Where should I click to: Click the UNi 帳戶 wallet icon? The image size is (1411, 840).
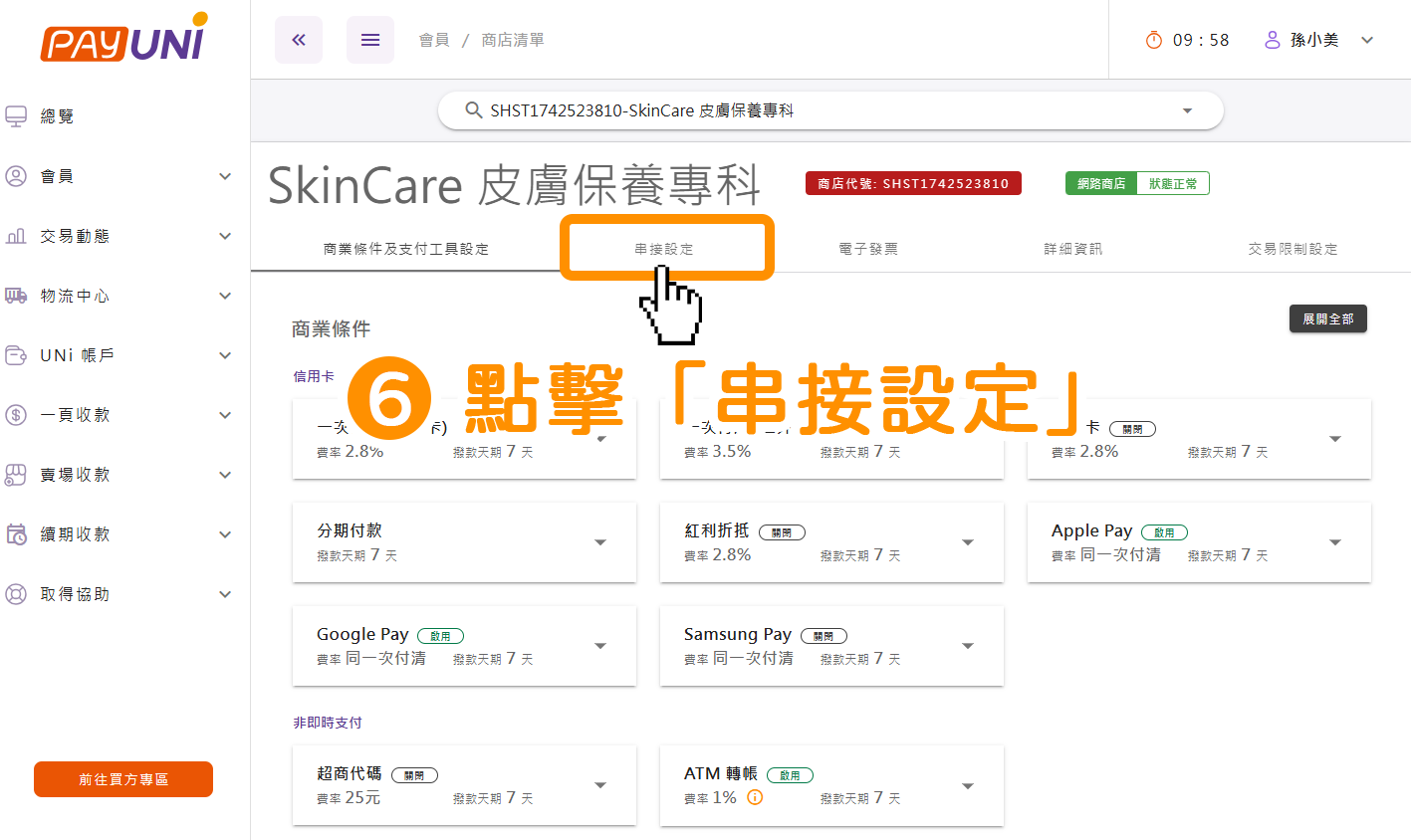coord(16,355)
